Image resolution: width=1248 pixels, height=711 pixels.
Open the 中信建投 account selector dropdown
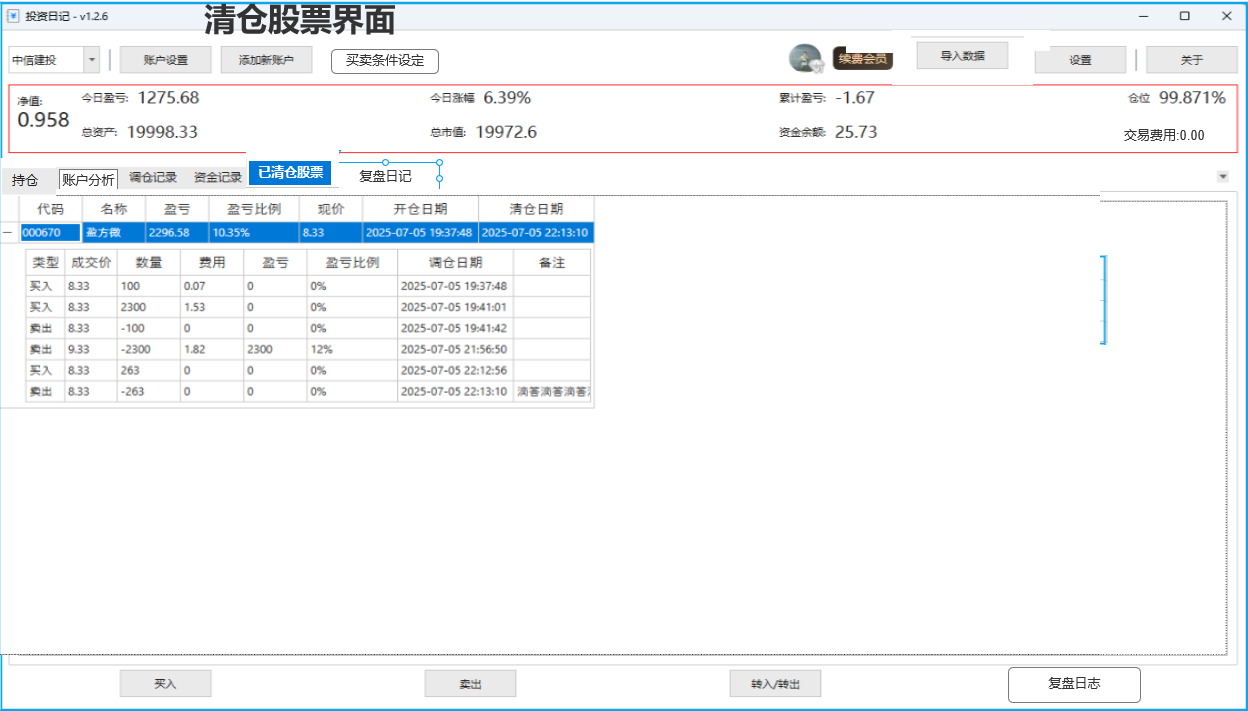[x=91, y=59]
